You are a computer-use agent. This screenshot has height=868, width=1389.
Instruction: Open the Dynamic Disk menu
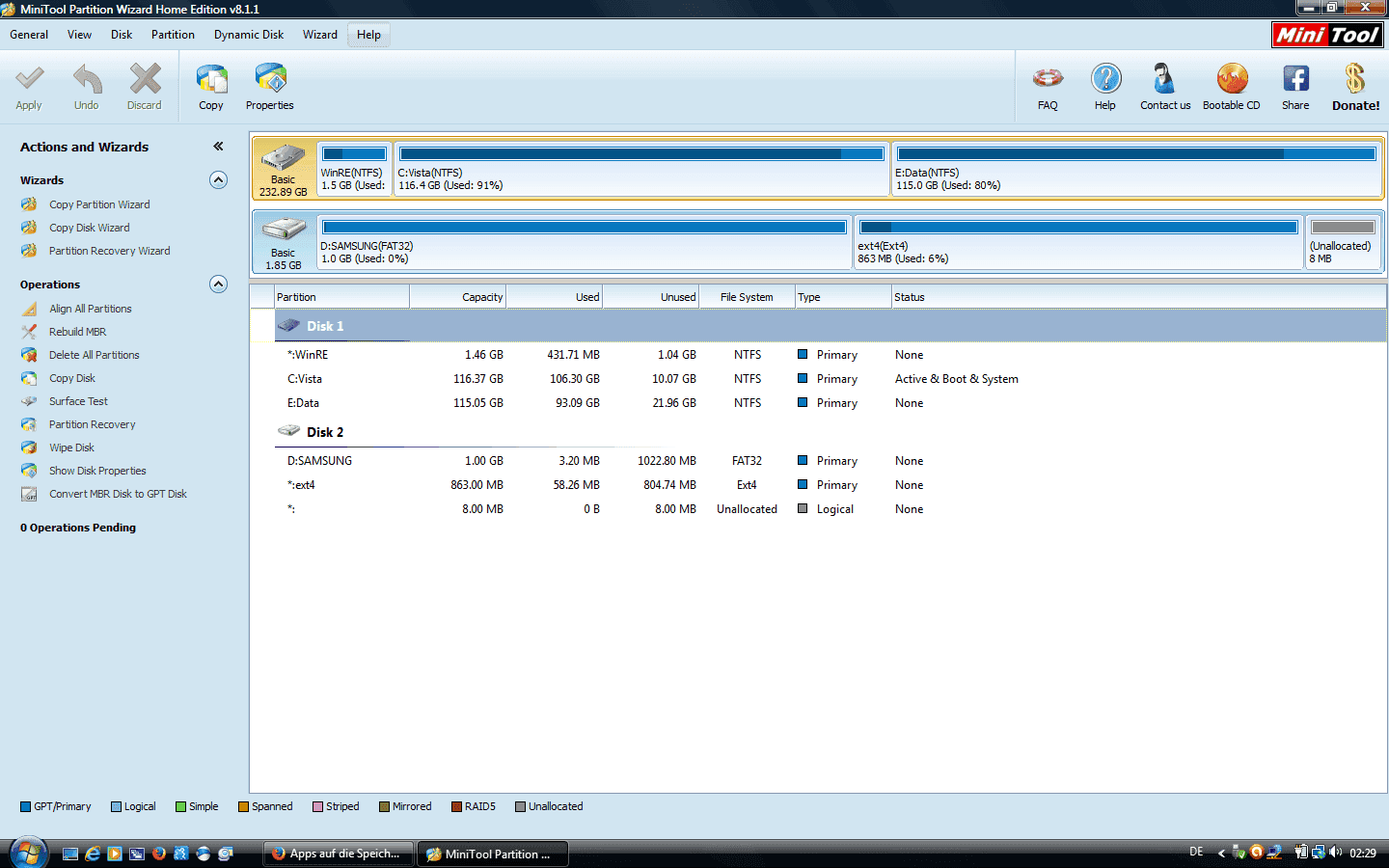(249, 35)
